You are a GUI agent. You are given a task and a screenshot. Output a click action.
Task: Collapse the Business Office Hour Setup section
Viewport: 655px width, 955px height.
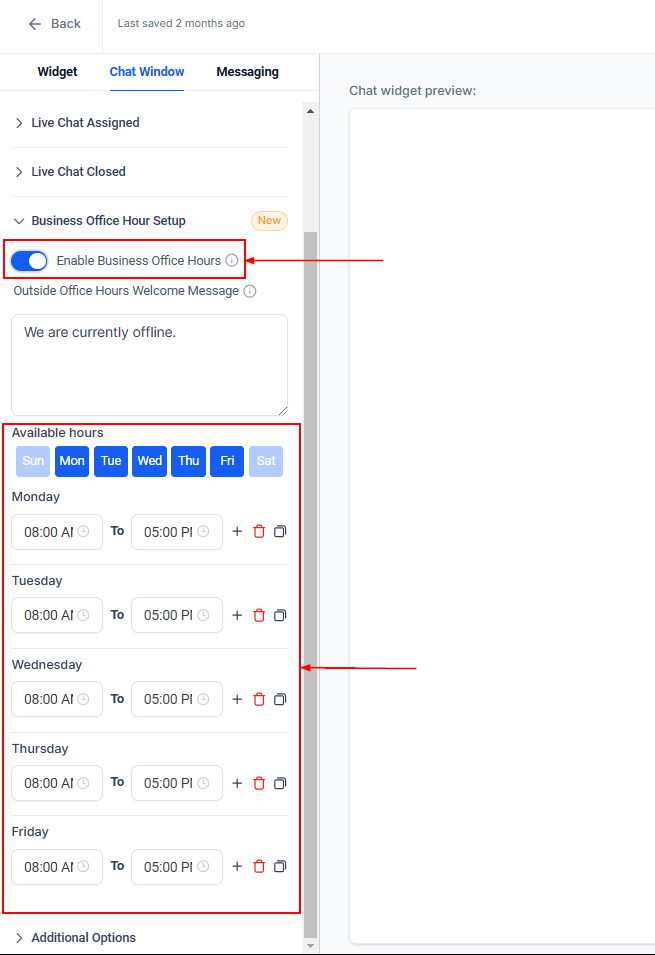[x=108, y=221]
